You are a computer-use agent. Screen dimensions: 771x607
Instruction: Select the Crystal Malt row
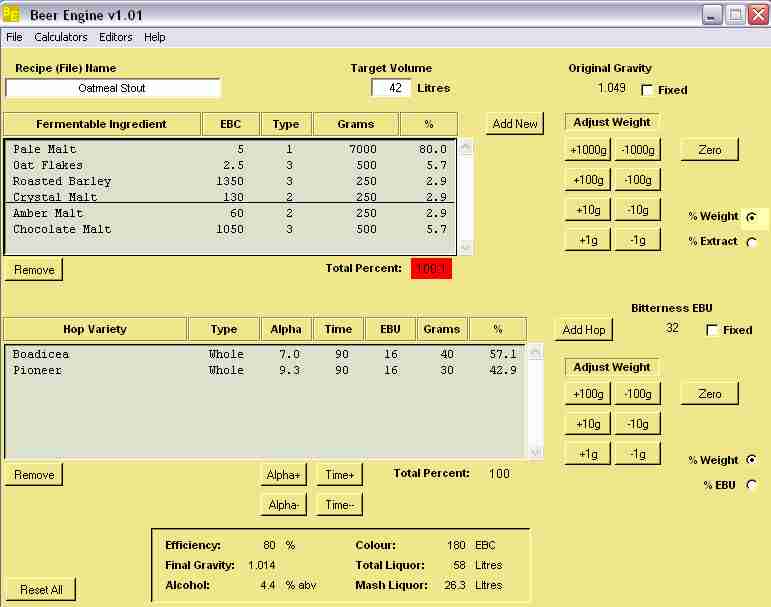click(x=230, y=197)
